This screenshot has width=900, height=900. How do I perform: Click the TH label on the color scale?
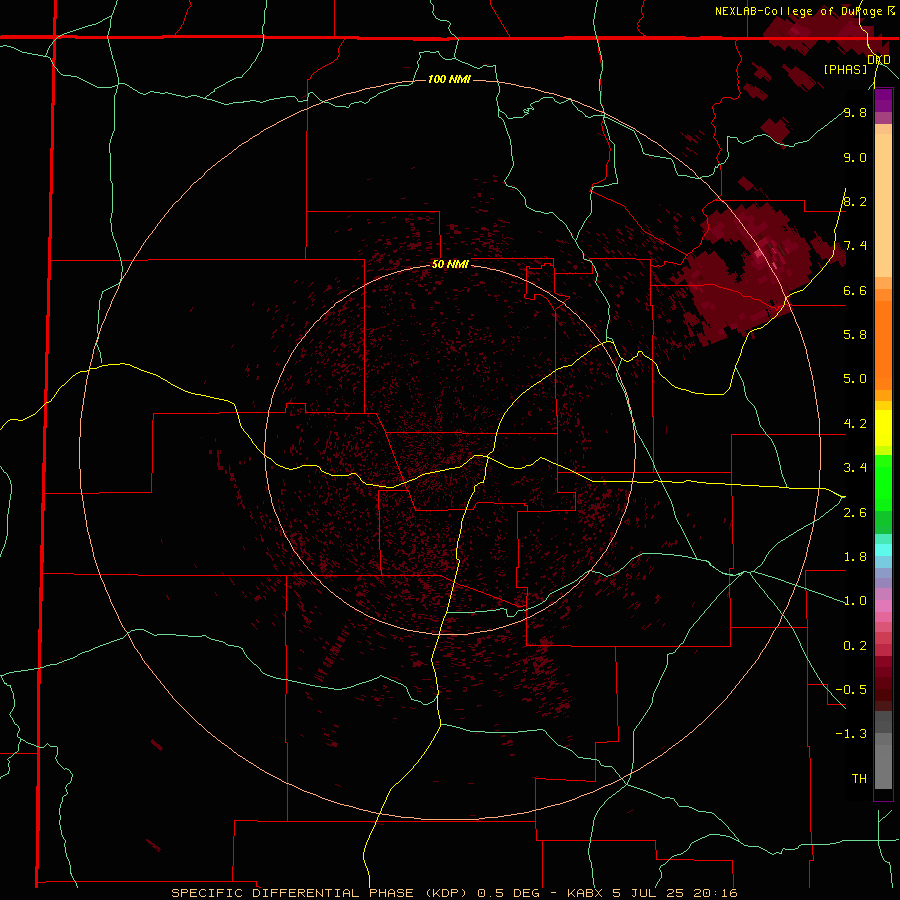(859, 778)
